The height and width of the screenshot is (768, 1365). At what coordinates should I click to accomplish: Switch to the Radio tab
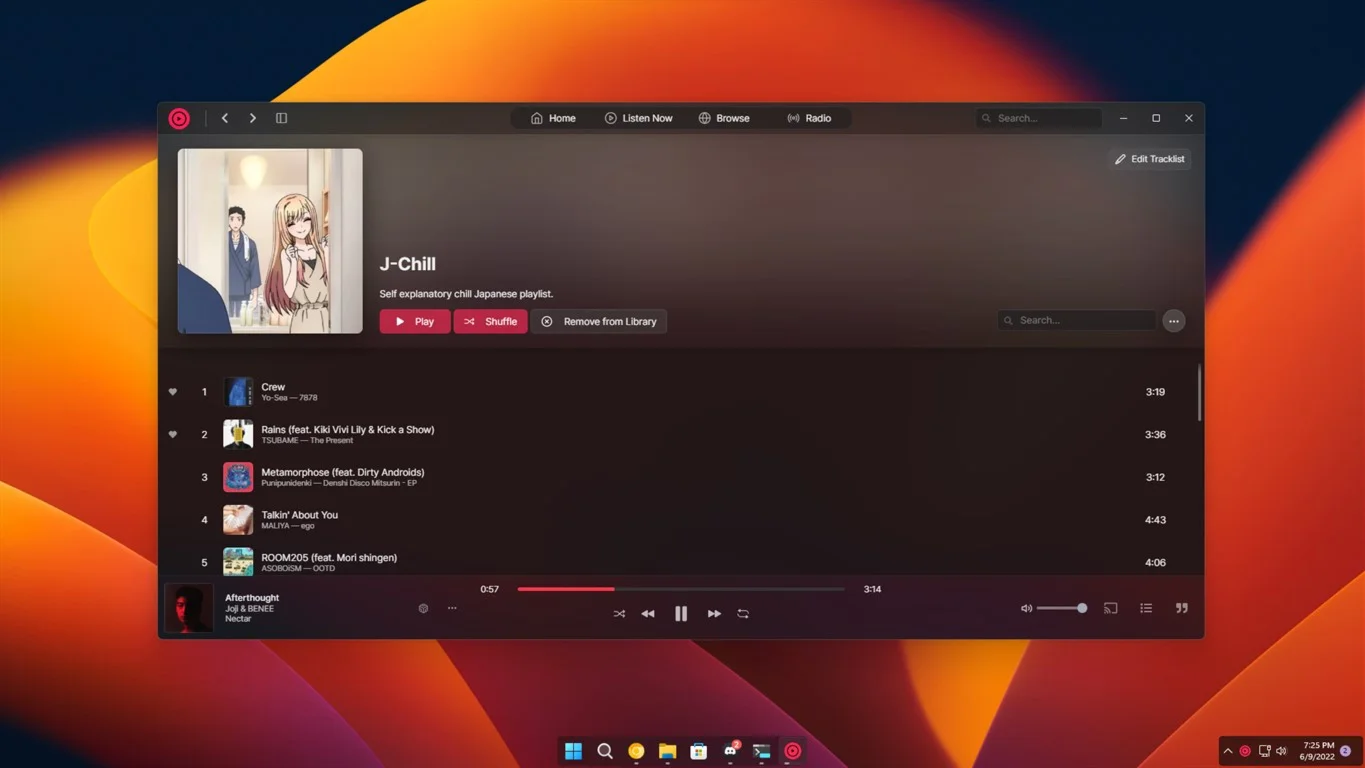click(x=809, y=118)
